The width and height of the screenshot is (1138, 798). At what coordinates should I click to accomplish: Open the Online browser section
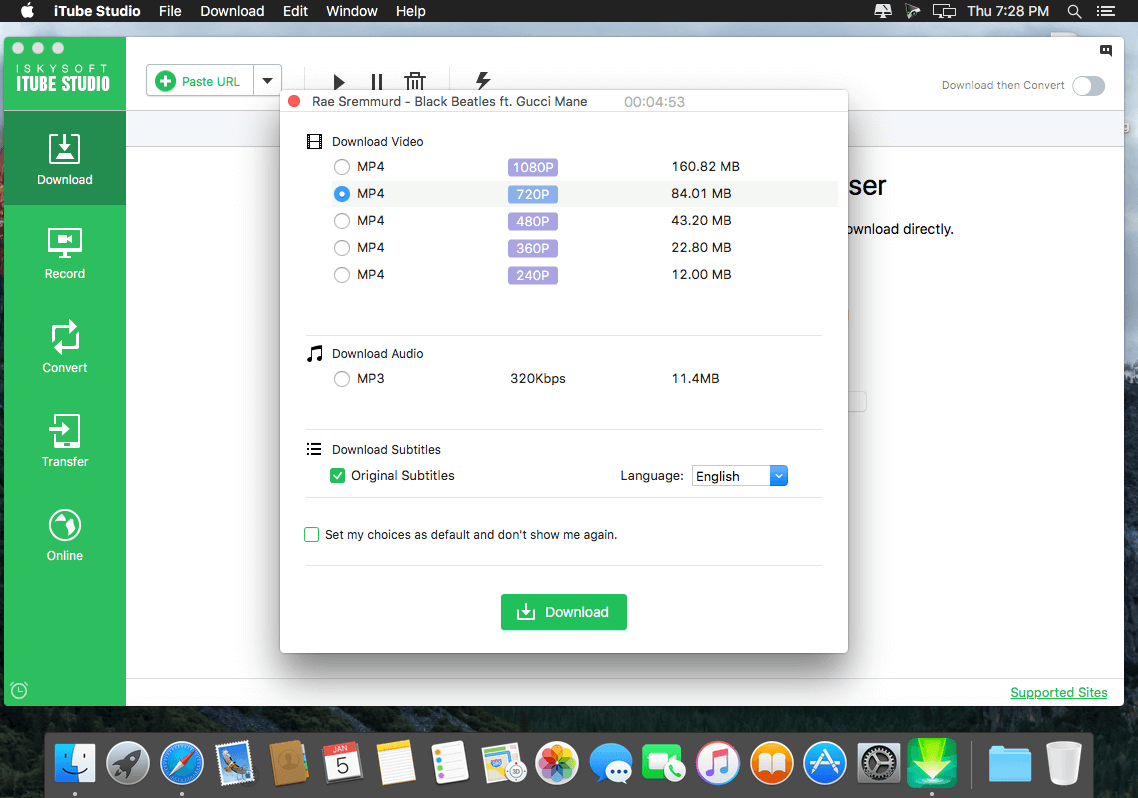point(65,535)
